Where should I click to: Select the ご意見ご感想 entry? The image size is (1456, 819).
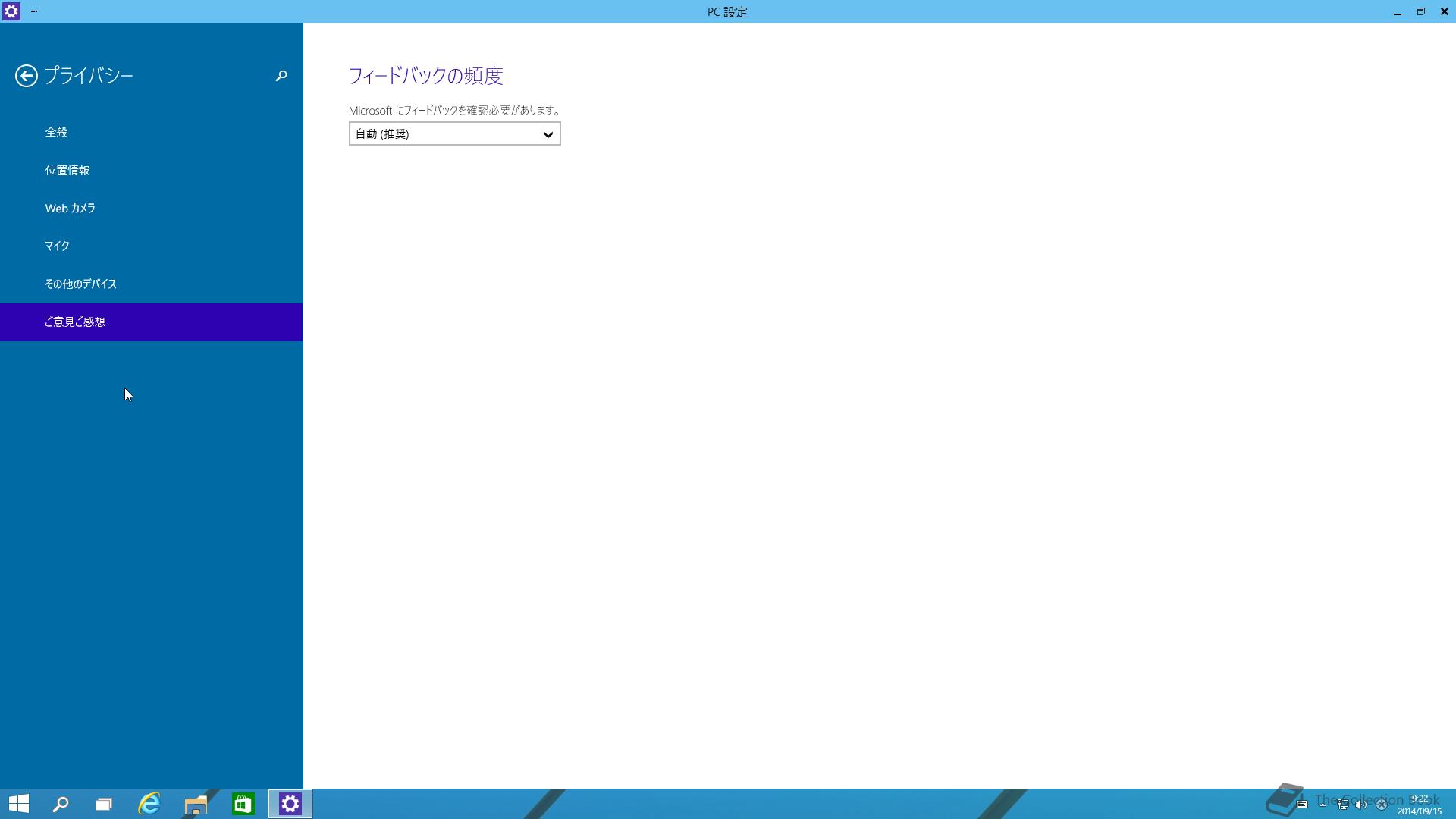[x=152, y=322]
